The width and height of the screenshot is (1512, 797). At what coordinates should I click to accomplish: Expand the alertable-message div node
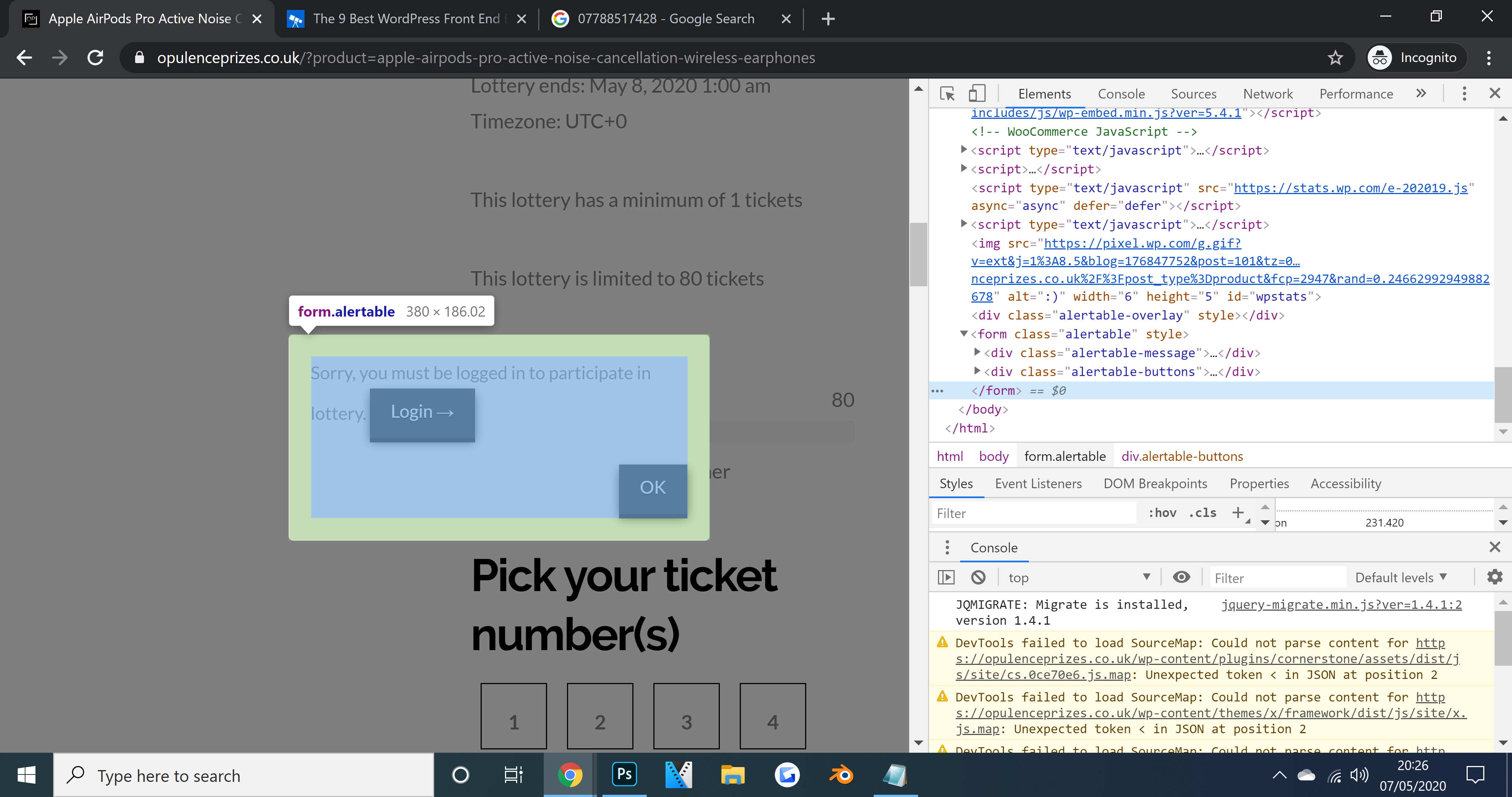977,352
